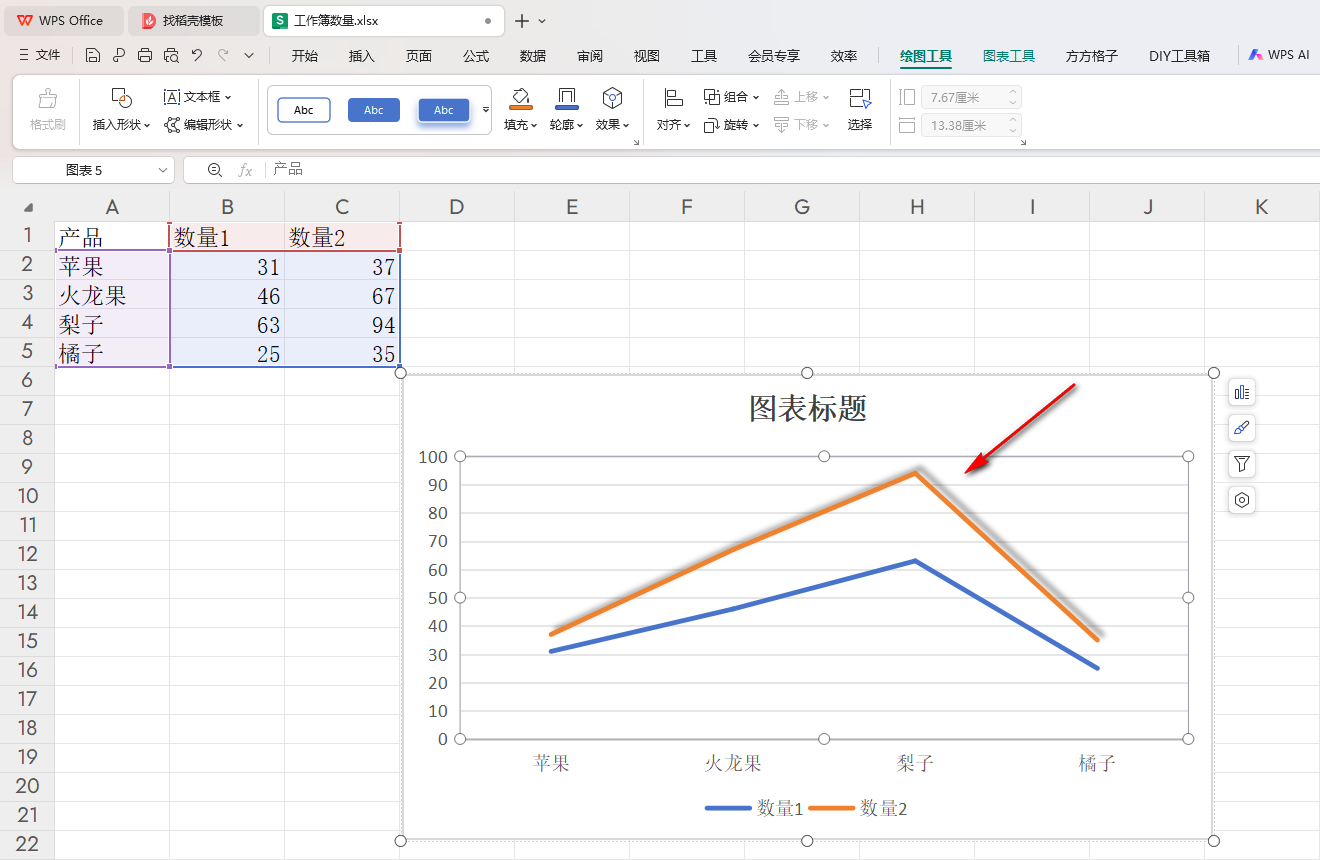Click the Align (对齐) icon

coord(673,98)
